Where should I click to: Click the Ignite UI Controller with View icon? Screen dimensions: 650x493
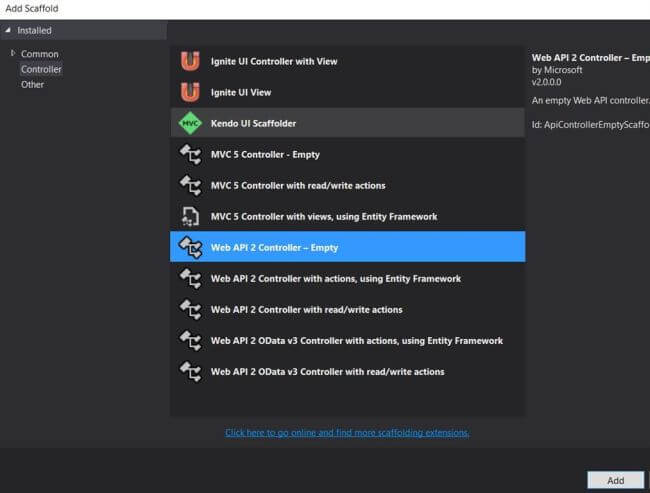(x=190, y=61)
